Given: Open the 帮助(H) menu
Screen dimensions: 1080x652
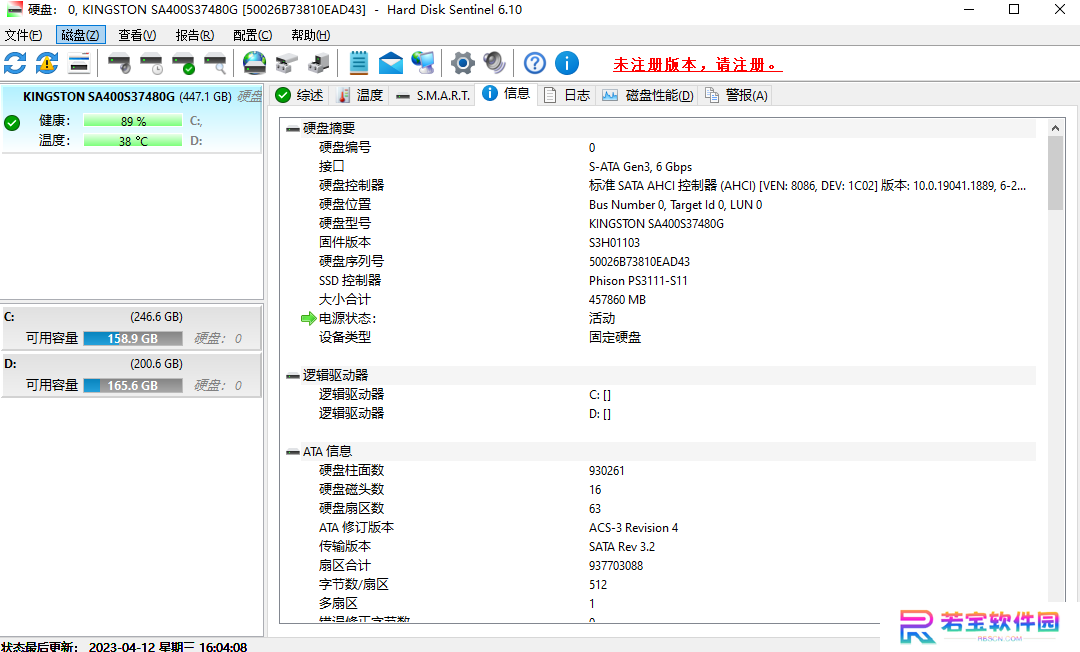Looking at the screenshot, I should (311, 35).
